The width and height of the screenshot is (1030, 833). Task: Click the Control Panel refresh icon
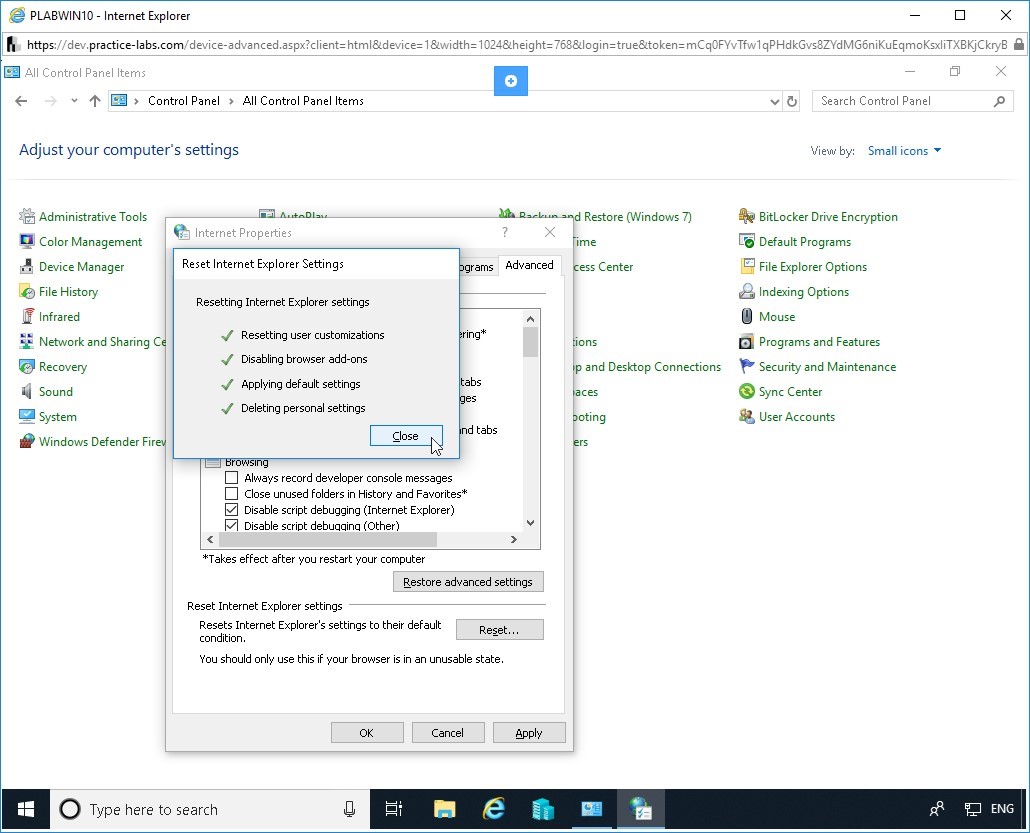[792, 101]
